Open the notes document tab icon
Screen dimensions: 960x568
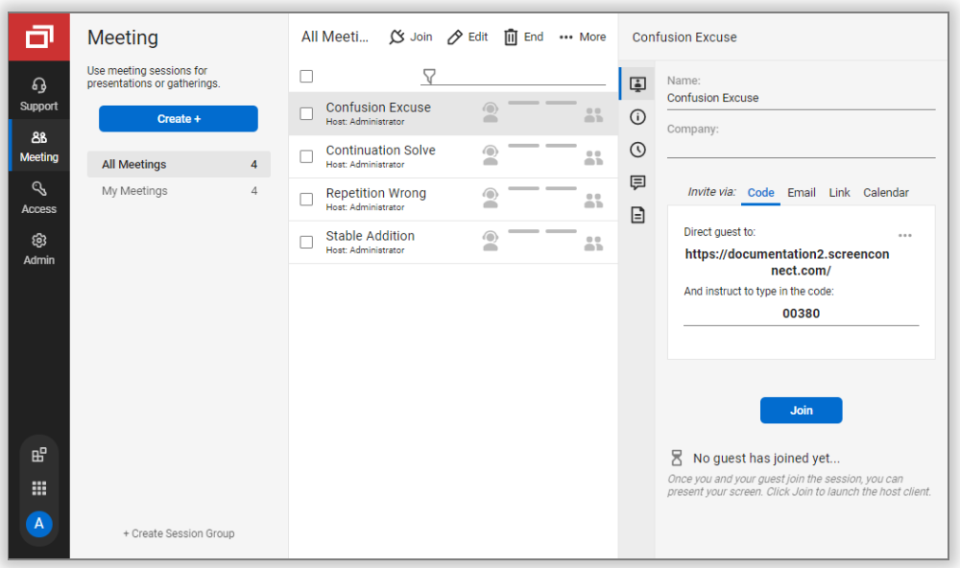coord(637,215)
